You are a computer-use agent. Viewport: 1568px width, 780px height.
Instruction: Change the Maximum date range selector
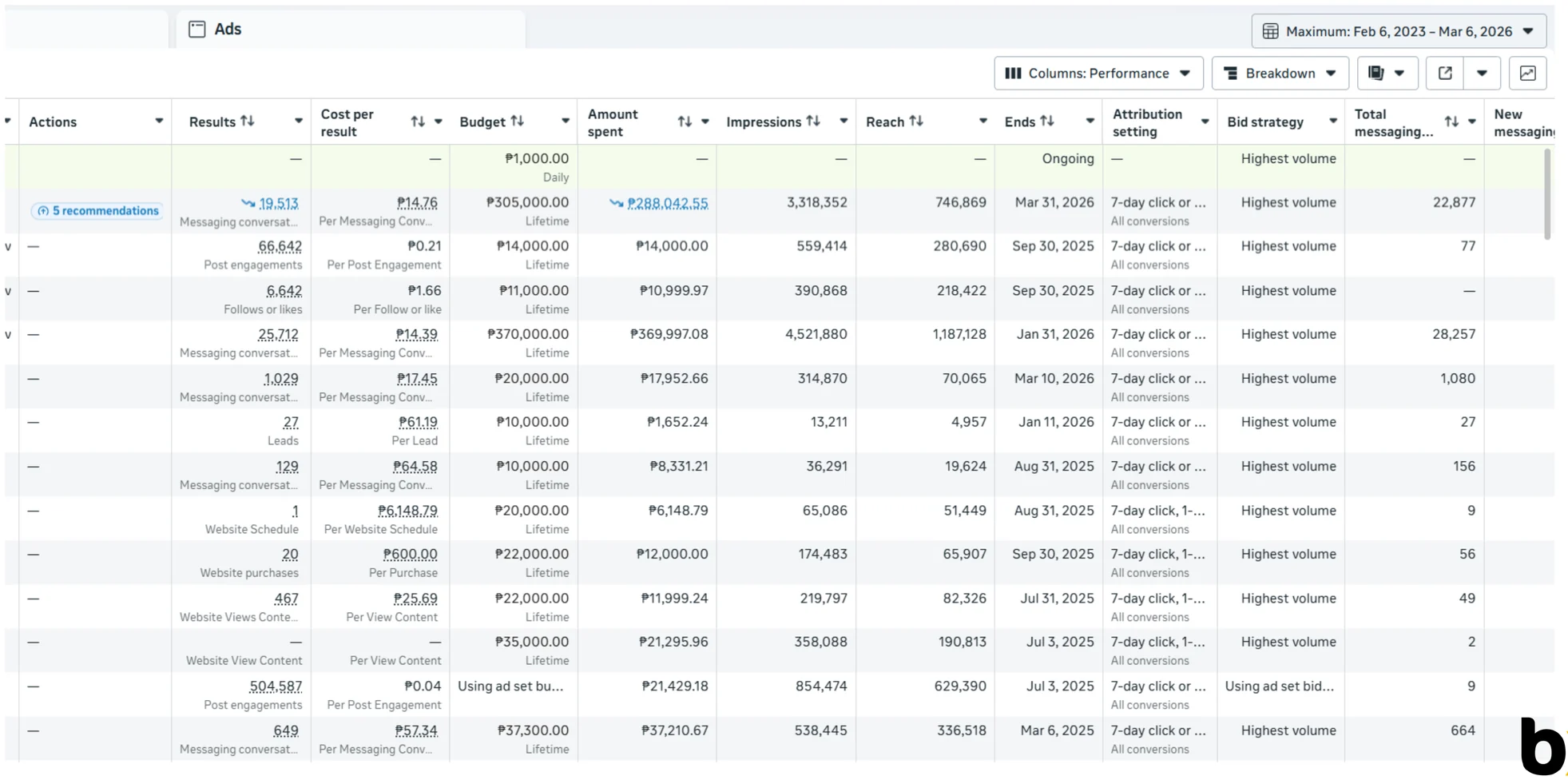point(1399,31)
